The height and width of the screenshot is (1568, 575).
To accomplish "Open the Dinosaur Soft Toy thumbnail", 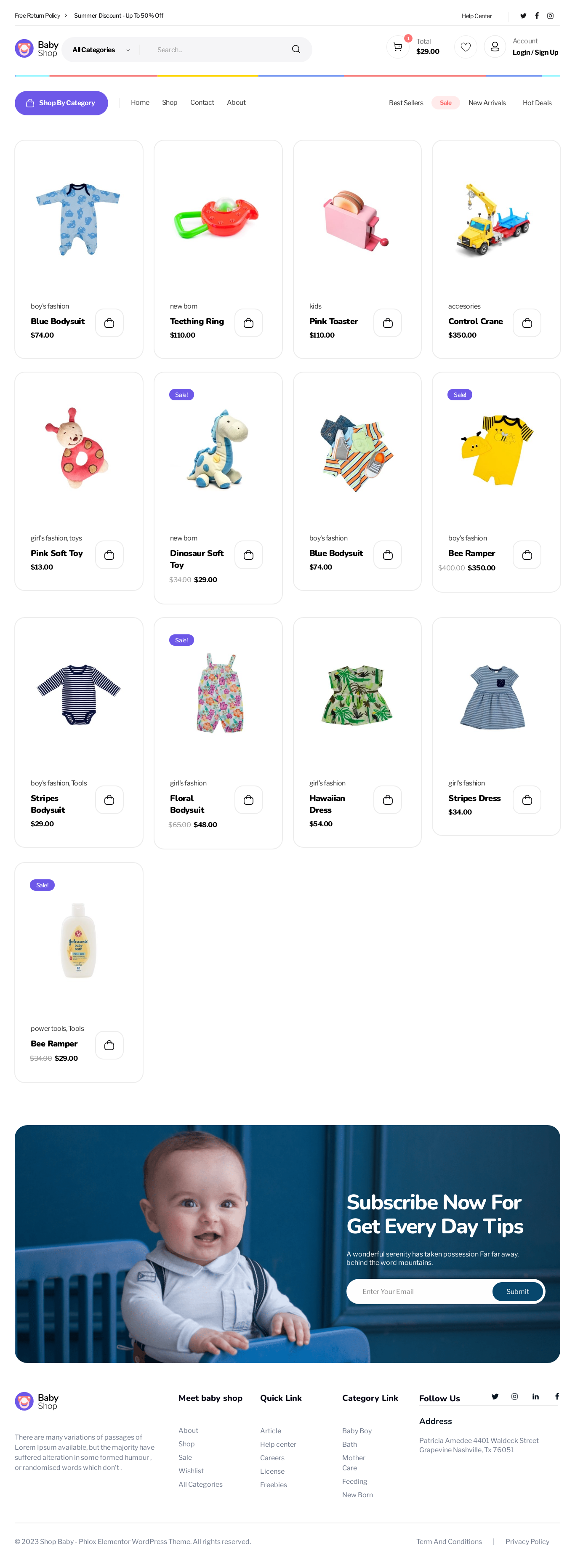I will (218, 449).
